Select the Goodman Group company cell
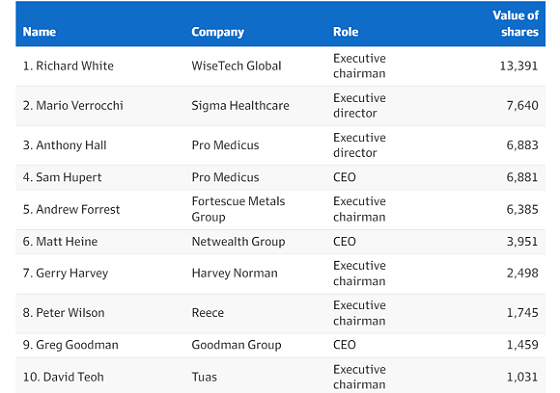Viewport: 560px width, 393px height. click(x=236, y=345)
